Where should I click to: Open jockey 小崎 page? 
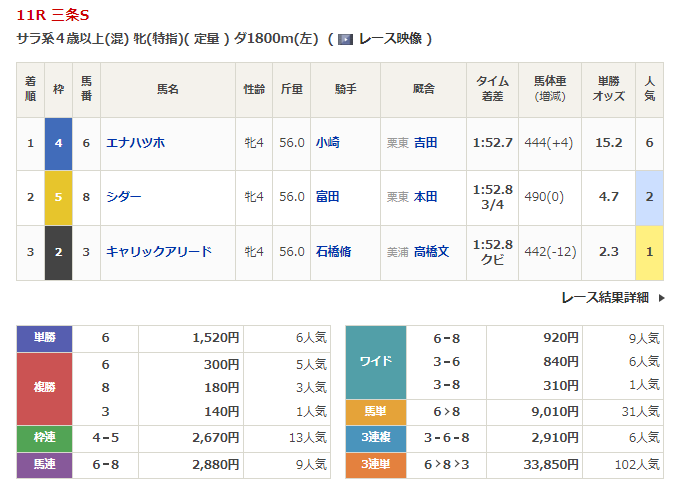coord(327,143)
